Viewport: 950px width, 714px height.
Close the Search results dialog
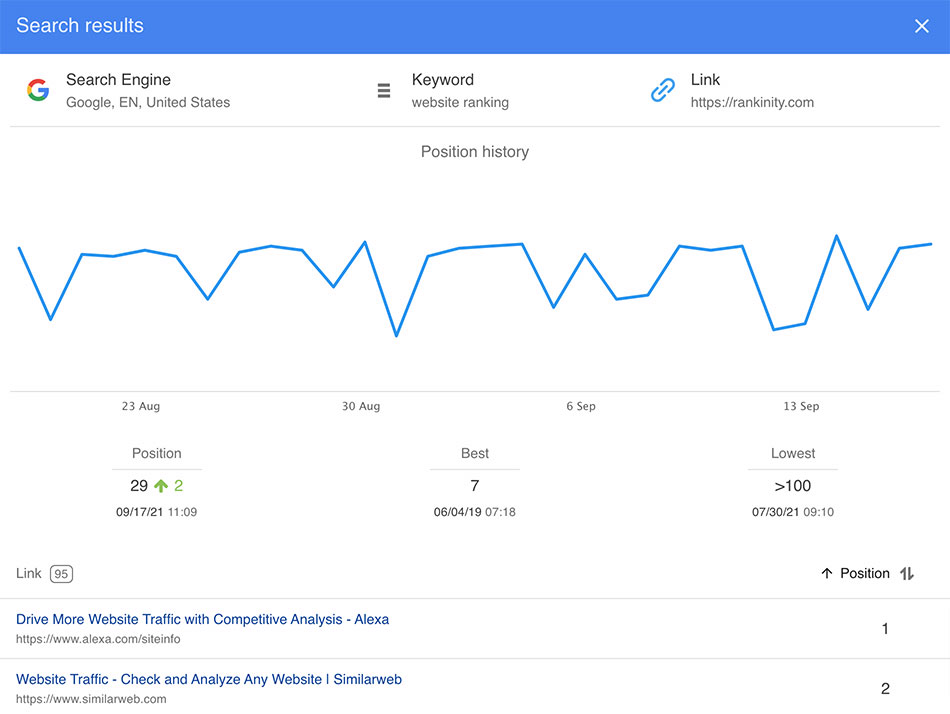pyautogui.click(x=922, y=26)
